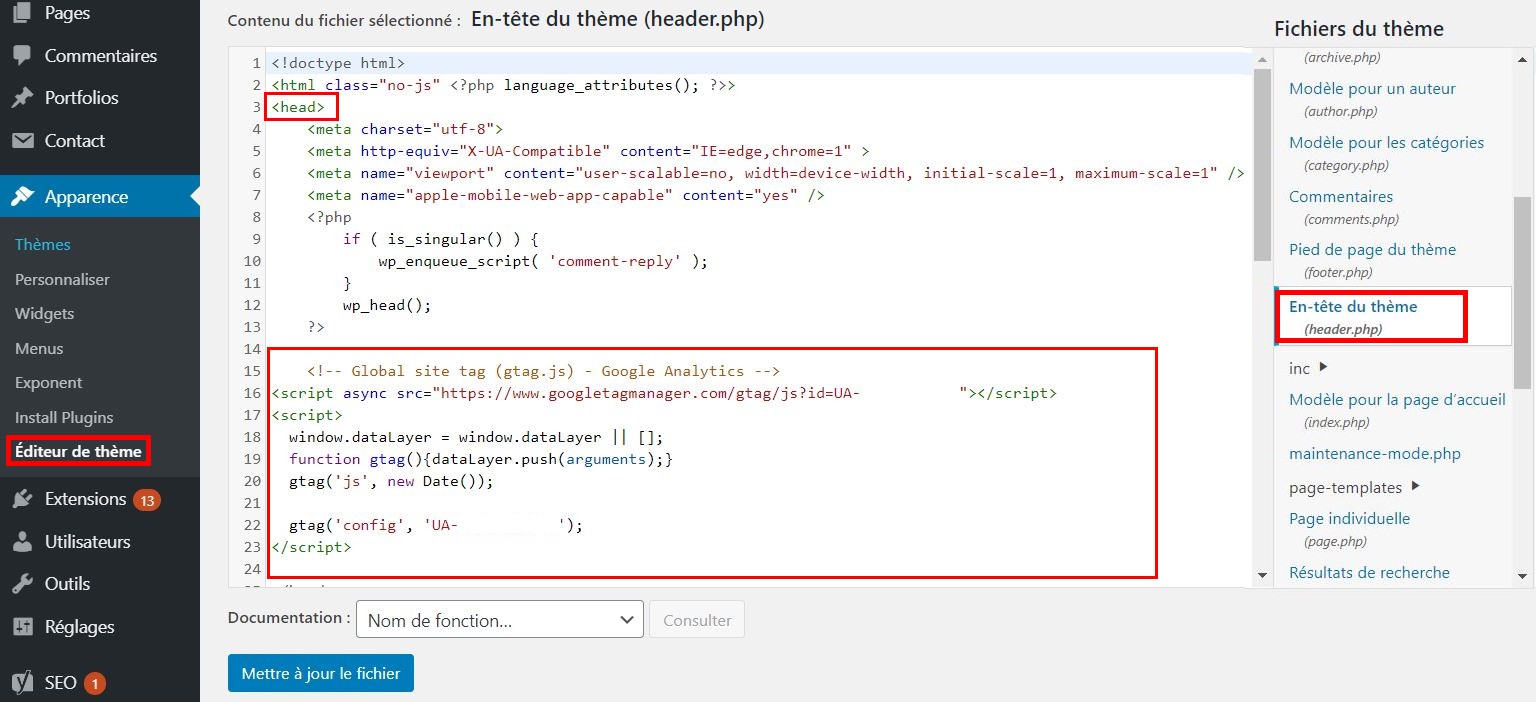Image resolution: width=1536 pixels, height=702 pixels.
Task: Click line 16 googletagmanager script line
Action: (x=664, y=393)
